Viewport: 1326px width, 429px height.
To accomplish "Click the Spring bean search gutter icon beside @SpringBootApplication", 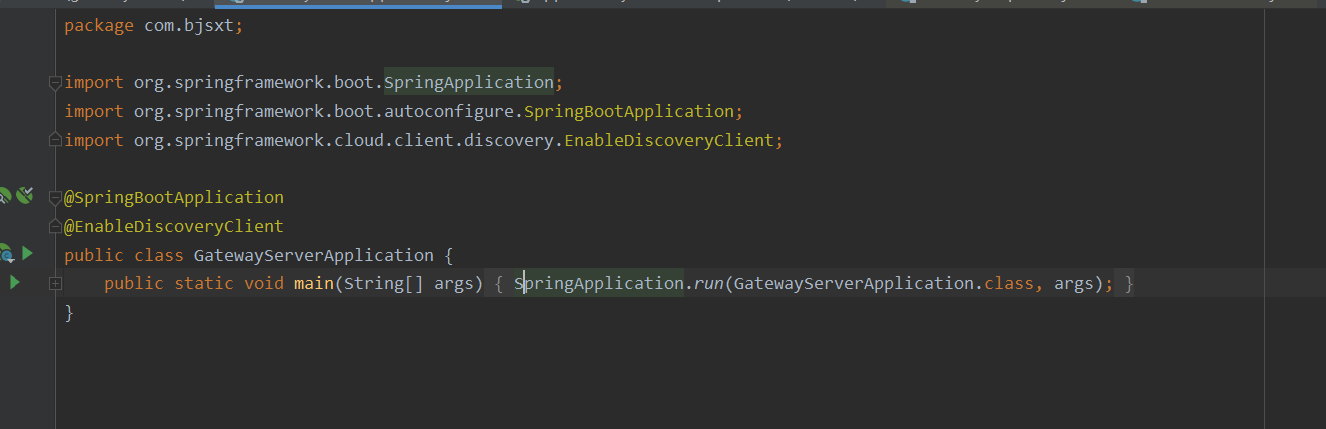I will tap(4, 195).
